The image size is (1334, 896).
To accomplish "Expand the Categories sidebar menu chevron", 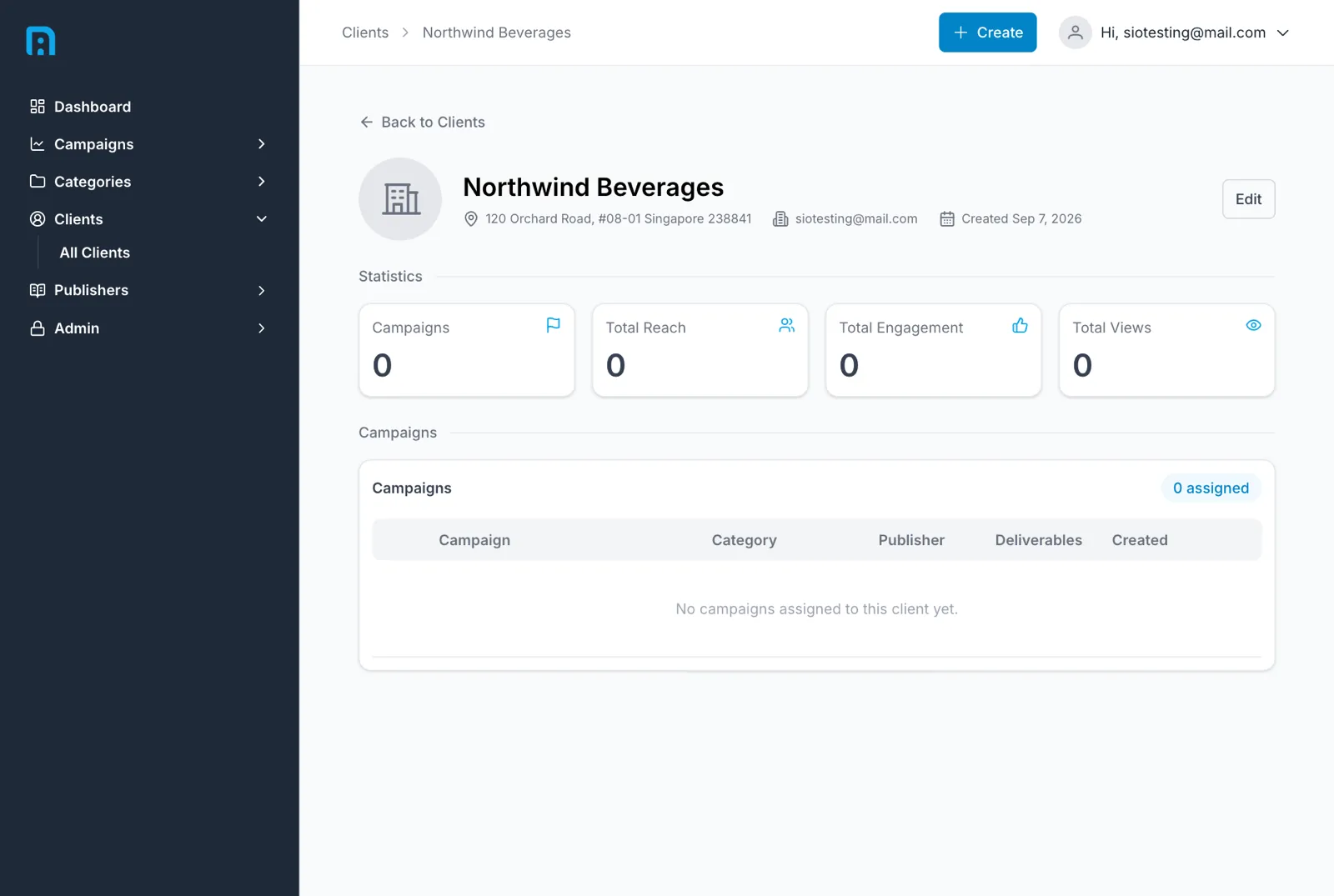I will (262, 182).
